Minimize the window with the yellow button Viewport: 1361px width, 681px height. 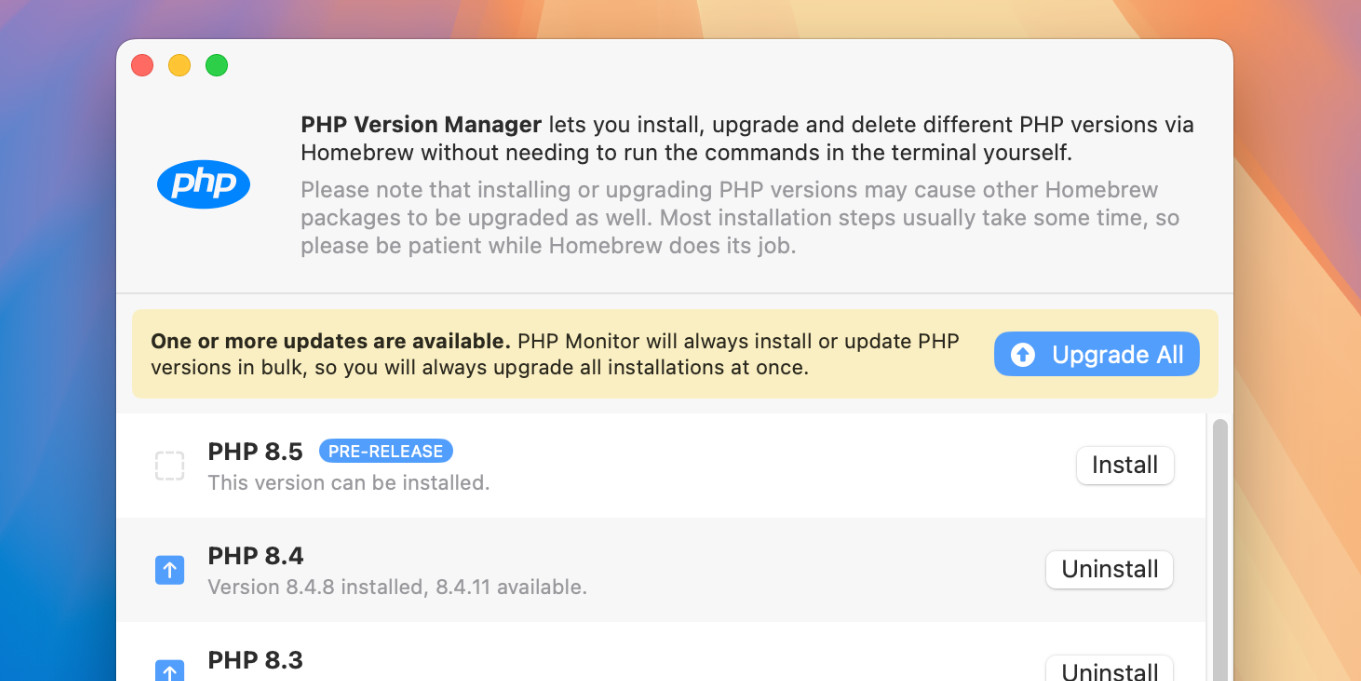click(x=179, y=66)
